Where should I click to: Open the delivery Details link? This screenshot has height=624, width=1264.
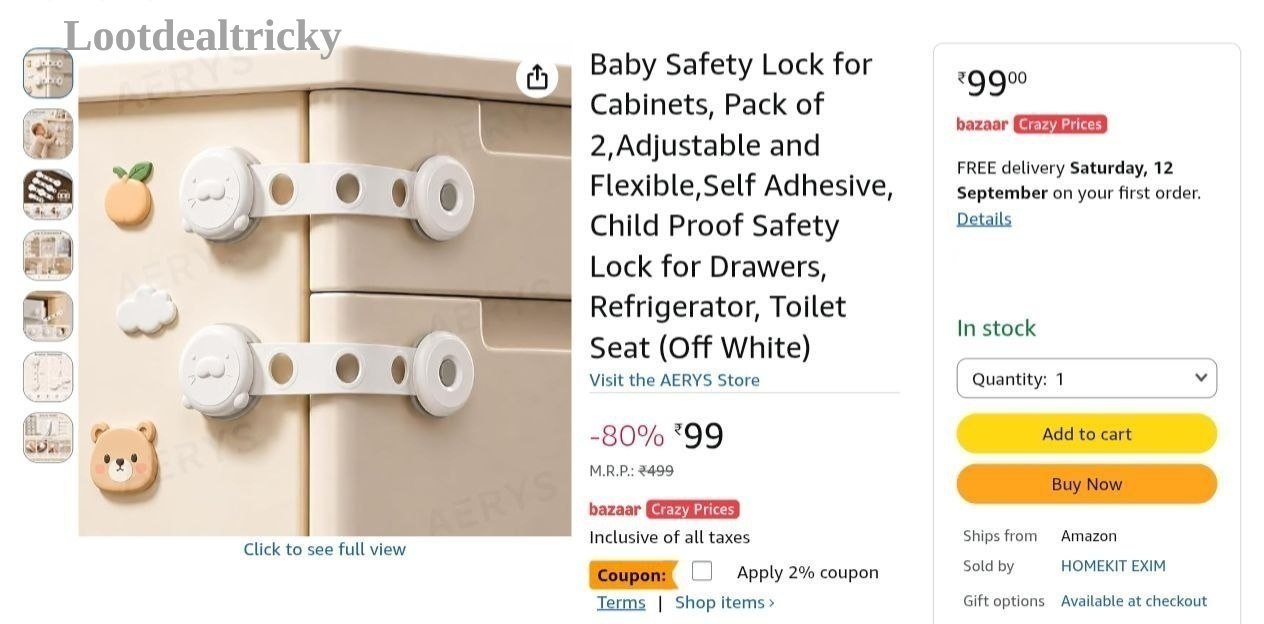[984, 219]
